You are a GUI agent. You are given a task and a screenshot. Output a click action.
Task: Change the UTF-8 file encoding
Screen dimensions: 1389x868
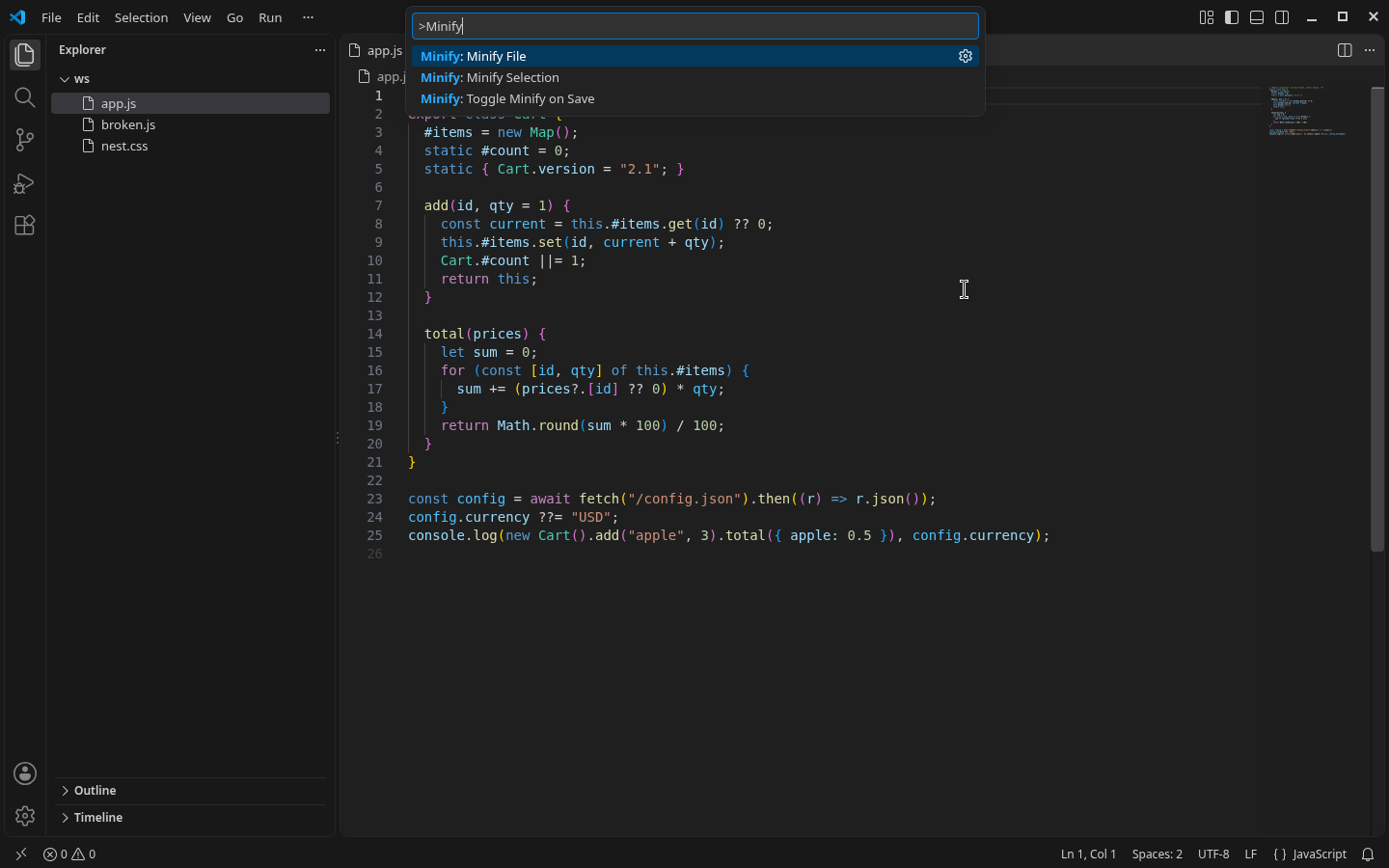[1212, 854]
